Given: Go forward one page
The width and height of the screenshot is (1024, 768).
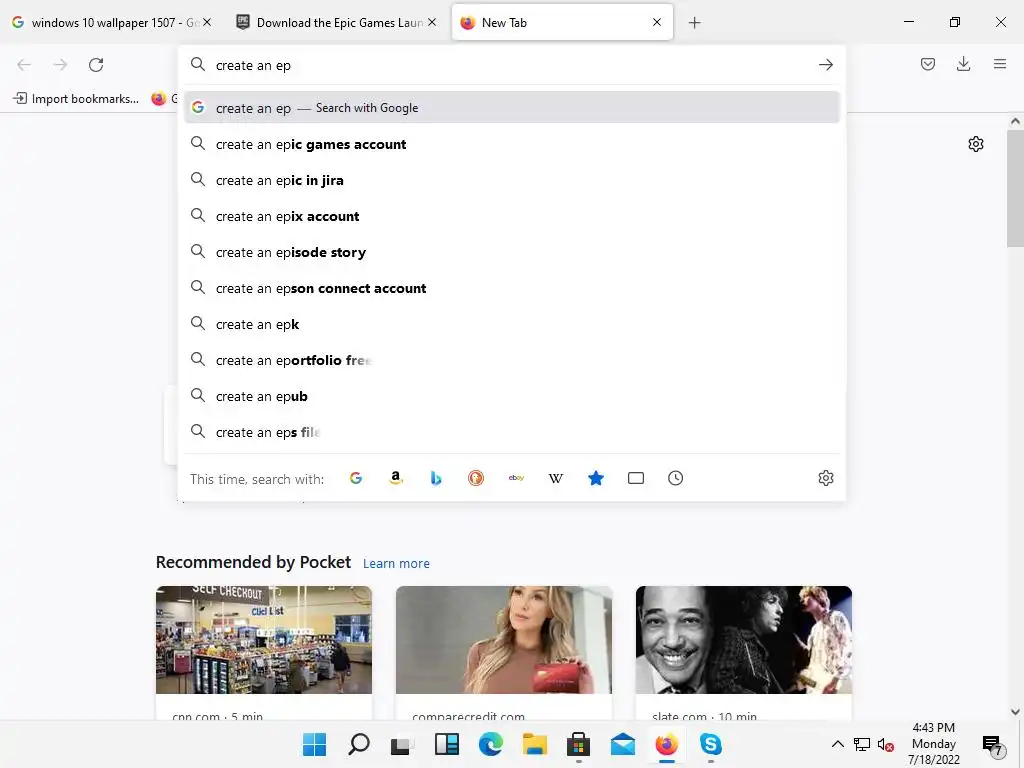Looking at the screenshot, I should [x=60, y=65].
